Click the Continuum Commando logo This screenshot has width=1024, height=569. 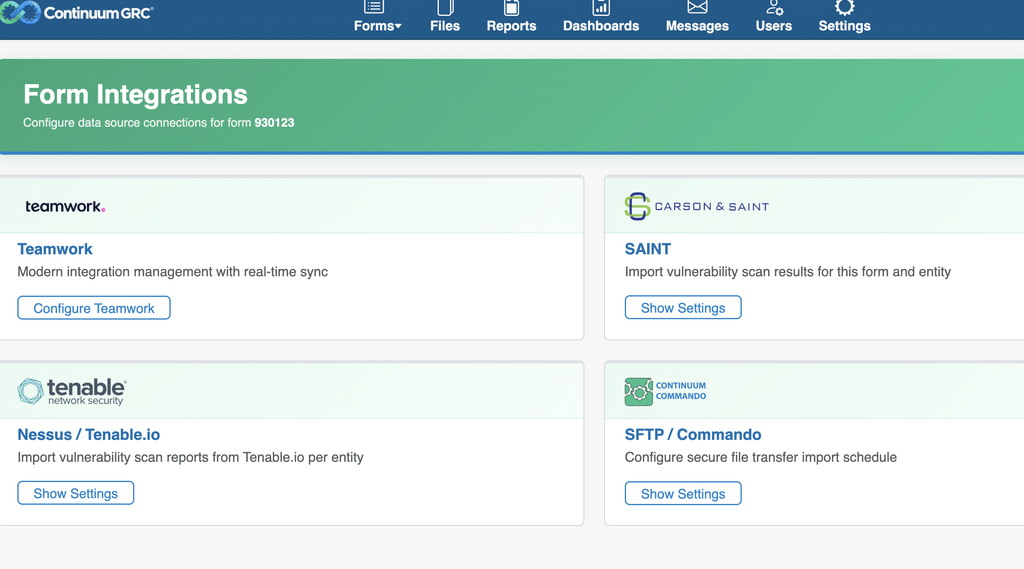(x=665, y=391)
